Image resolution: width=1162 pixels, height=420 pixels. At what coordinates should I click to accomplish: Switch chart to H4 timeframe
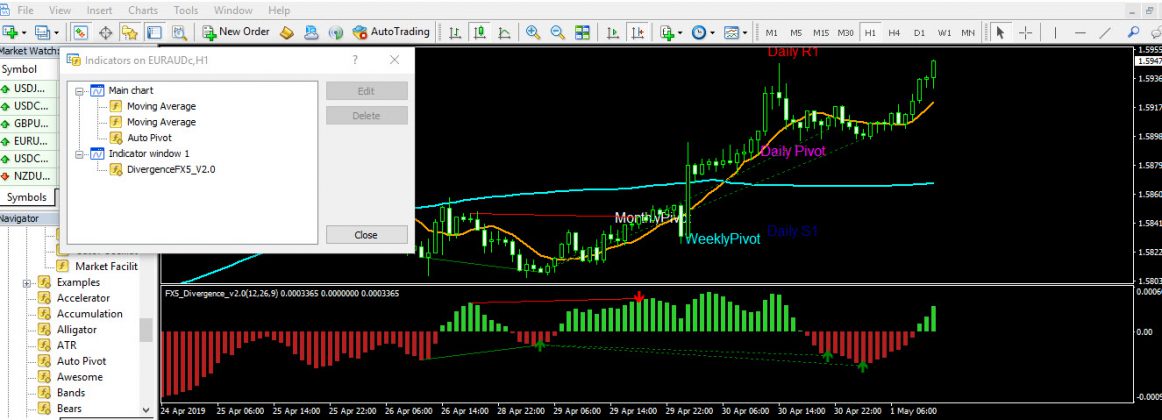(x=894, y=33)
